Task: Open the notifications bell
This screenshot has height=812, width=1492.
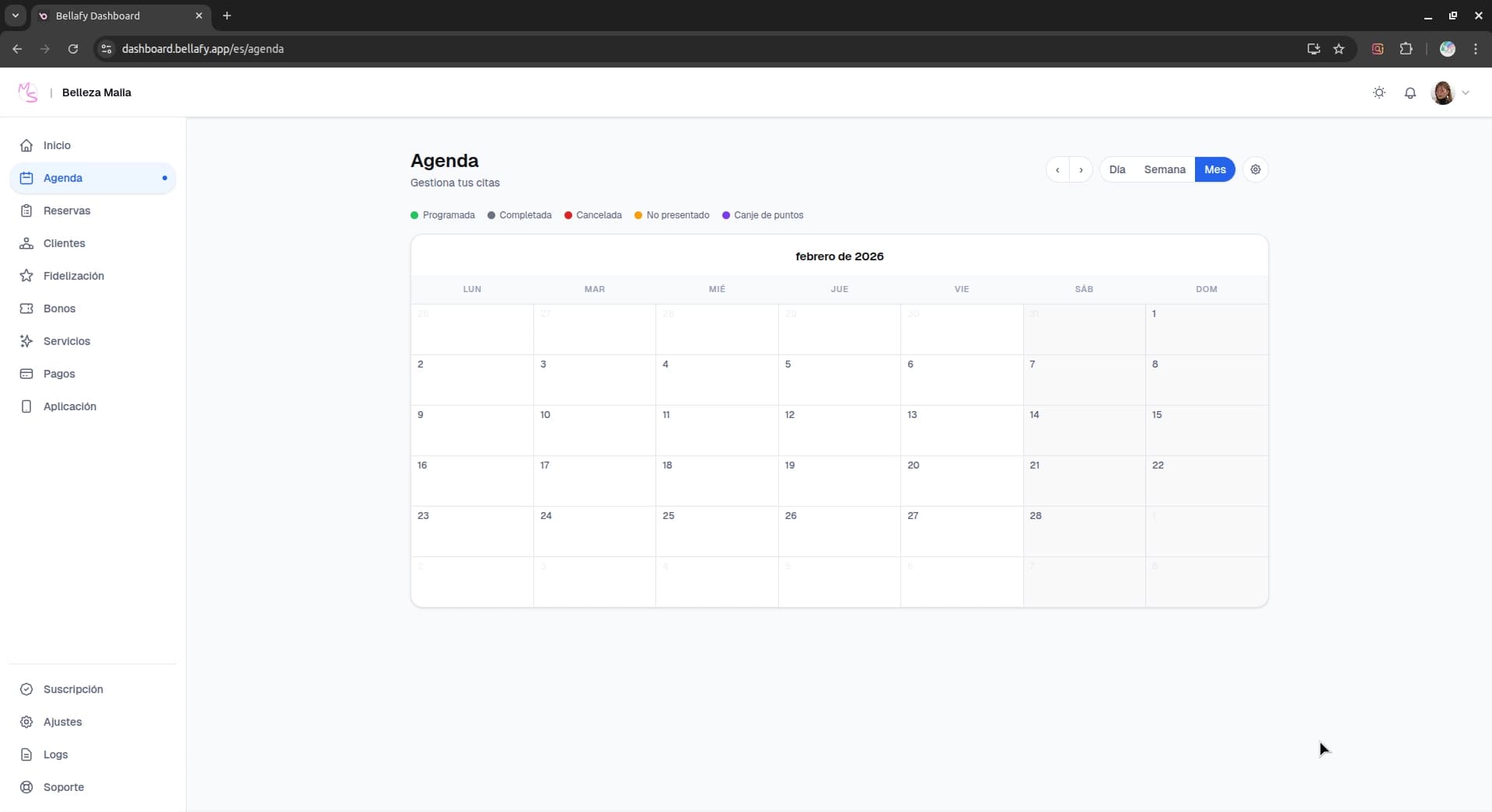Action: pos(1410,92)
